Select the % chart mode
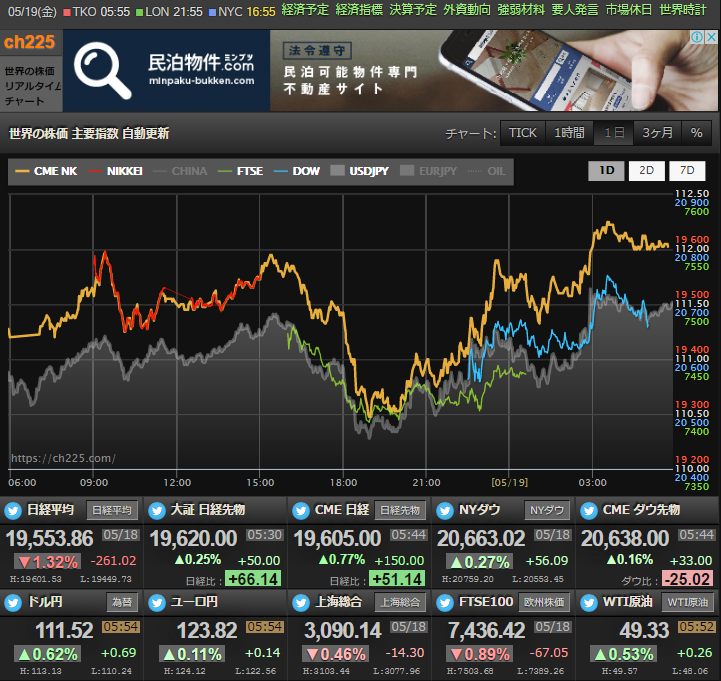The height and width of the screenshot is (681, 721). (x=696, y=133)
